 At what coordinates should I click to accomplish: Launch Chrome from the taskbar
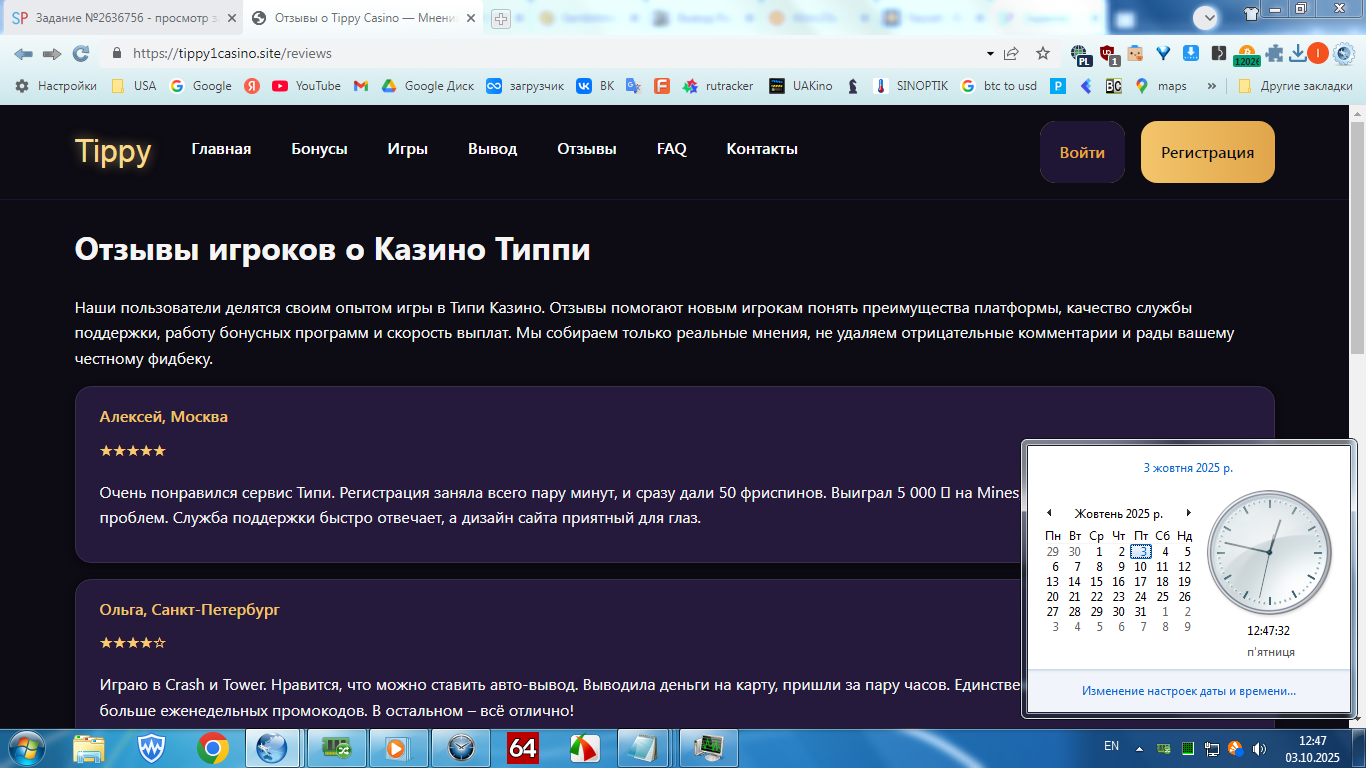coord(212,747)
